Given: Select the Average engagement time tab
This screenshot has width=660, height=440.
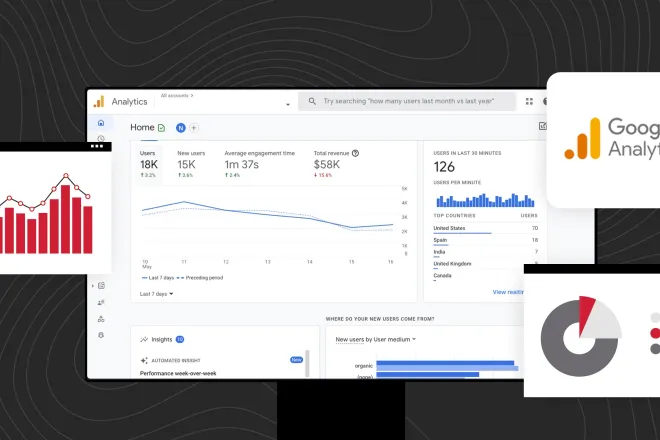Looking at the screenshot, I should tap(259, 164).
